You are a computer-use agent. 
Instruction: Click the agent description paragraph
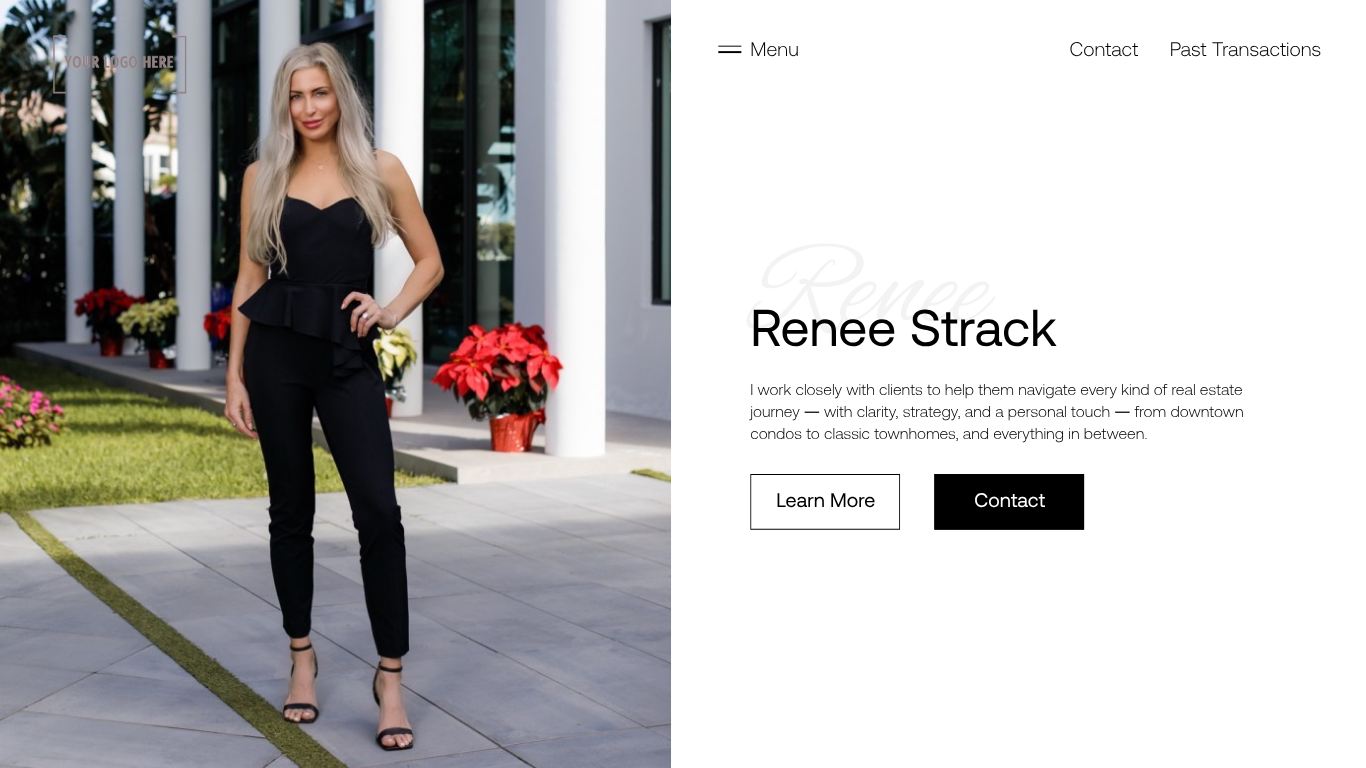click(x=997, y=411)
